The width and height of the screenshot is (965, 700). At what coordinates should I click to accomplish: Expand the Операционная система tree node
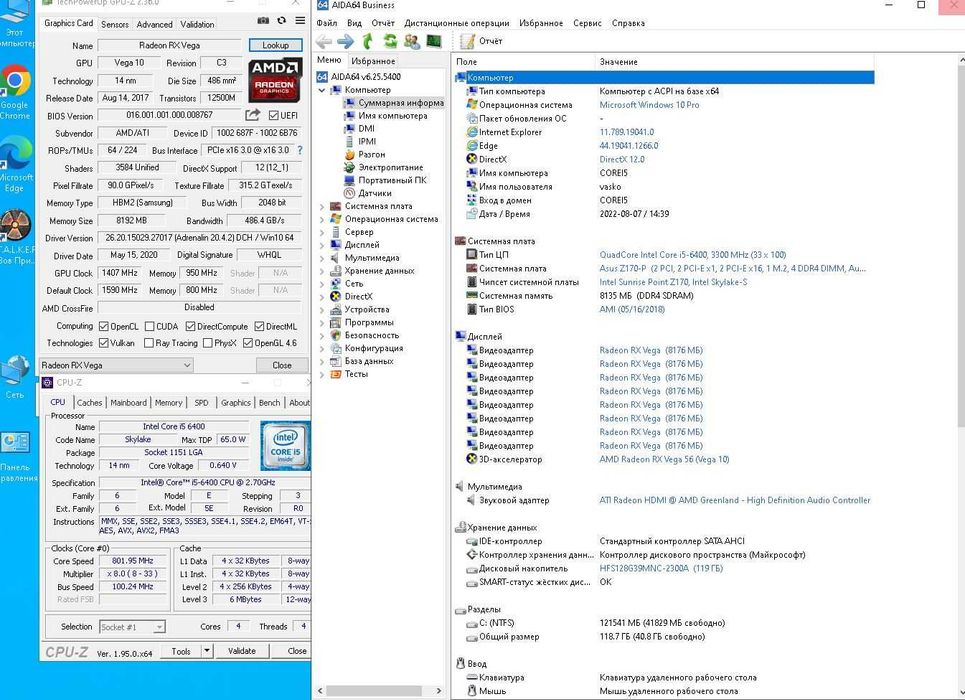(321, 219)
